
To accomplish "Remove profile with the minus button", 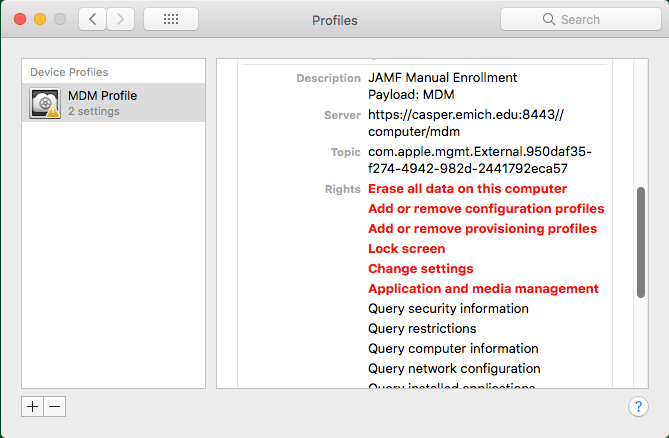I will (x=55, y=406).
